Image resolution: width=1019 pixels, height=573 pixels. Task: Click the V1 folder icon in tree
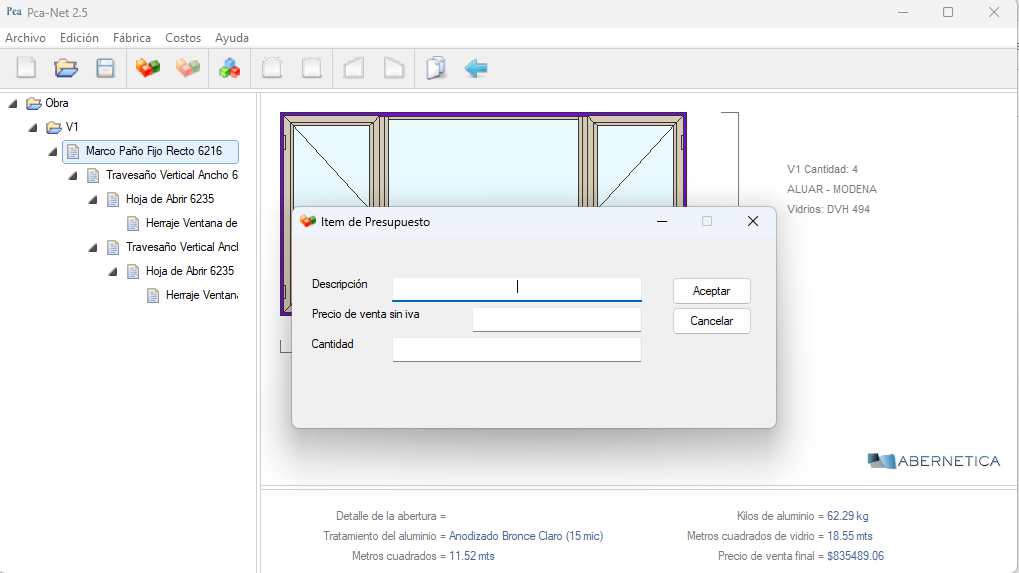coord(54,127)
